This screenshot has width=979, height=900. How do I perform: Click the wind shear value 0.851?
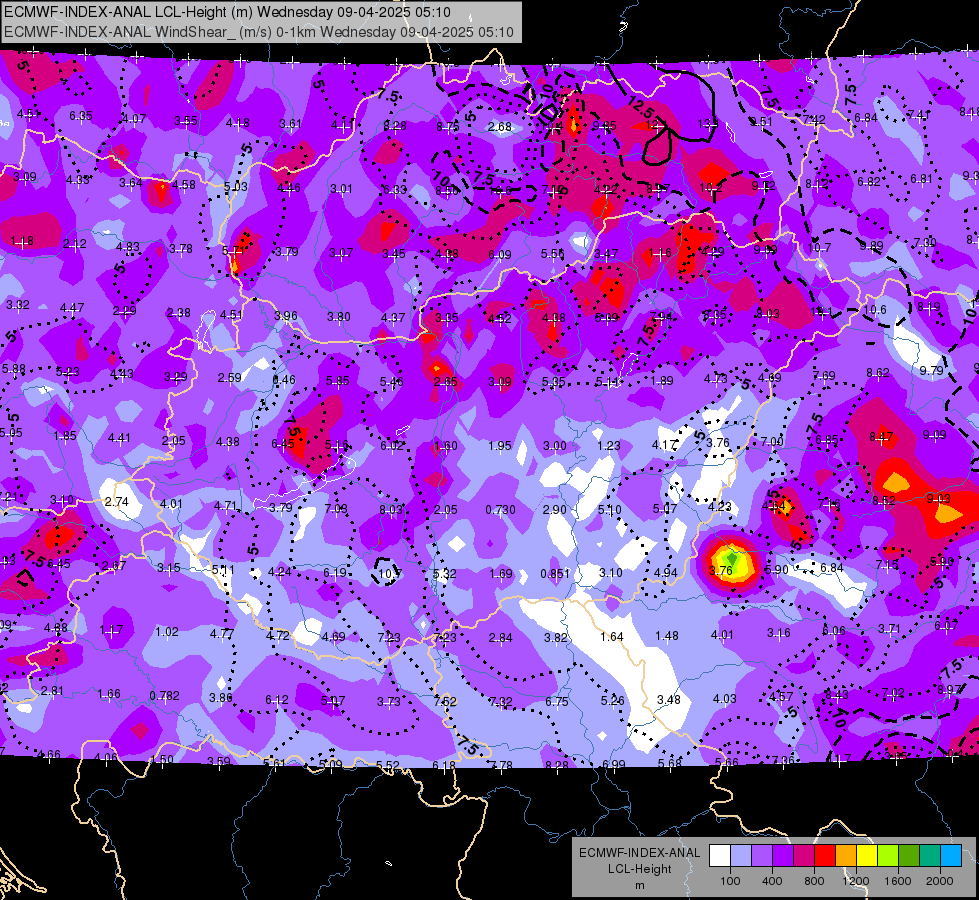pyautogui.click(x=555, y=573)
